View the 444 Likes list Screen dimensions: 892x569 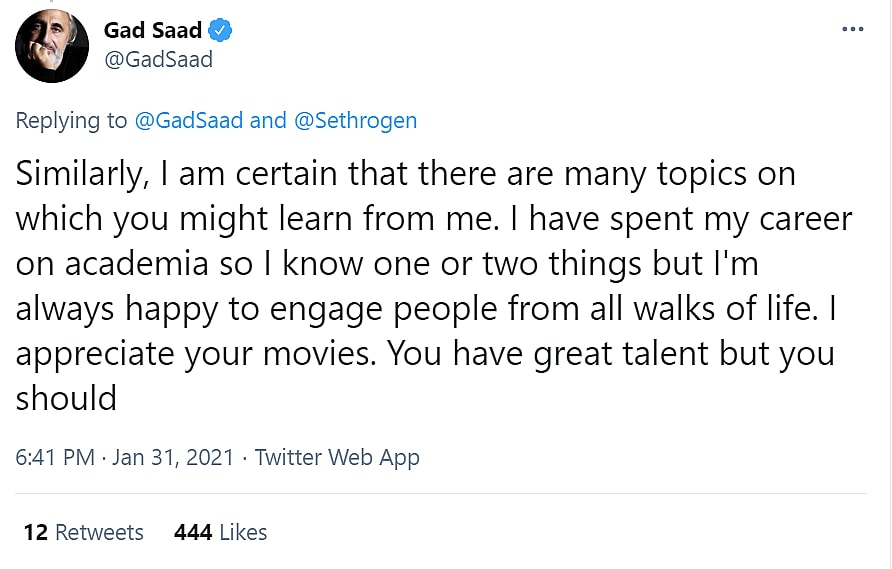(220, 532)
